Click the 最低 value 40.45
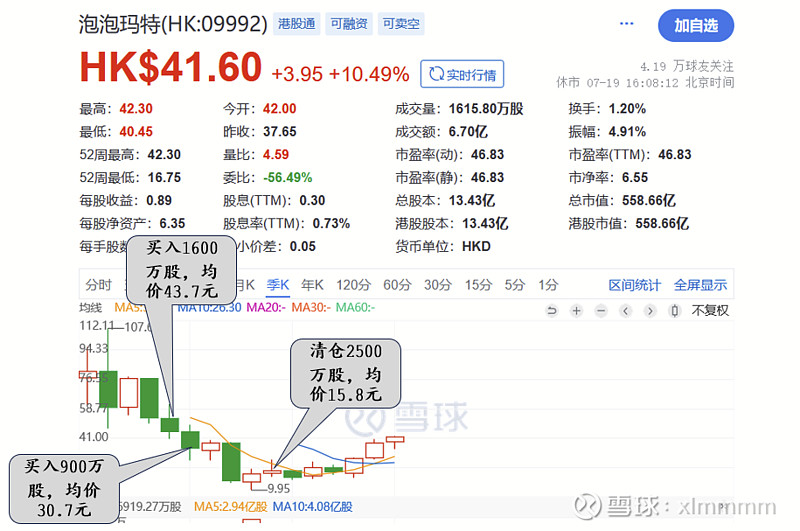The width and height of the screenshot is (800, 531). click(x=136, y=132)
